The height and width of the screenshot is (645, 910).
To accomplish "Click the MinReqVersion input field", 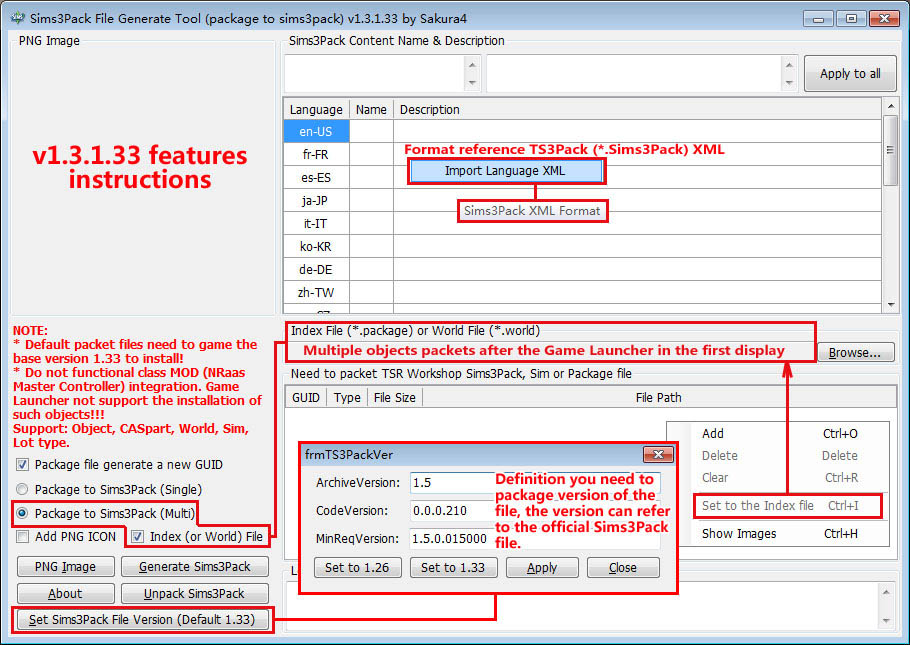I will pos(535,539).
